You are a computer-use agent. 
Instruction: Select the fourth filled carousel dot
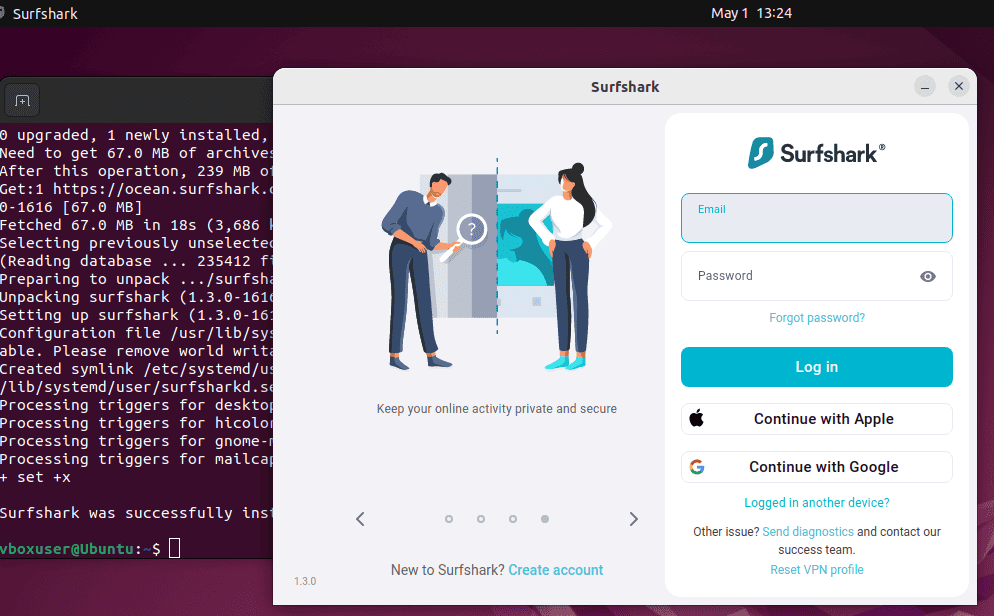click(x=545, y=519)
